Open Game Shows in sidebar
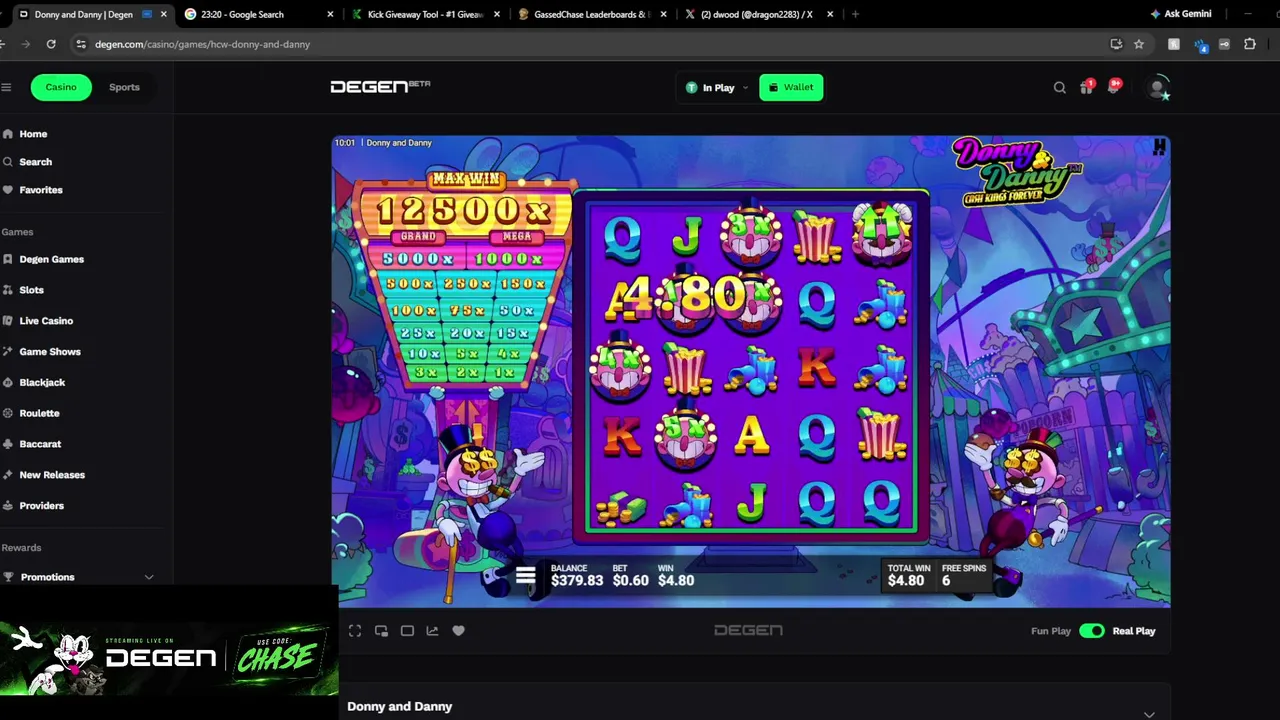The height and width of the screenshot is (720, 1280). pyautogui.click(x=50, y=352)
